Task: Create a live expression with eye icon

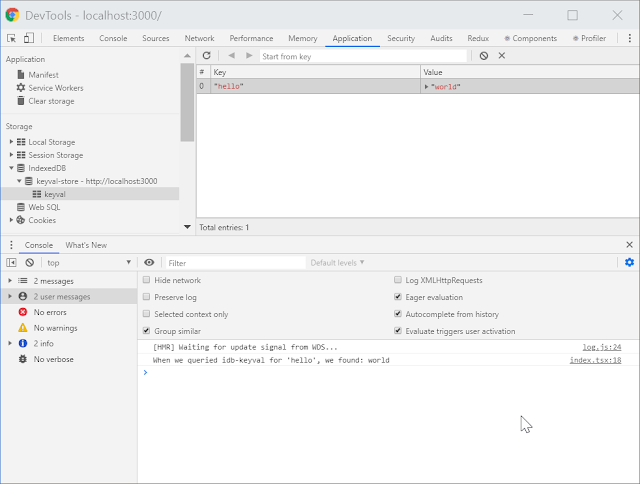Action: coord(149,262)
